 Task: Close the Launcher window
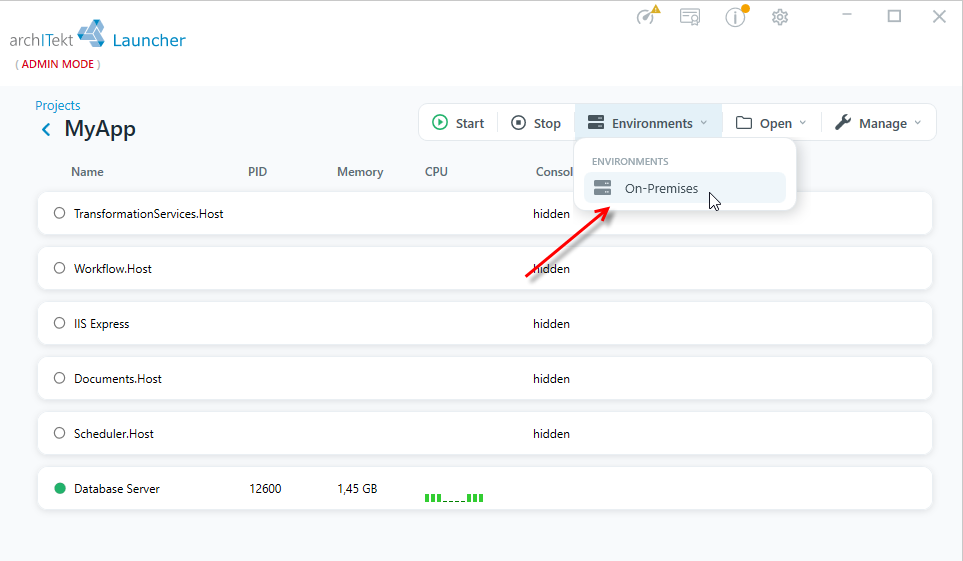pos(939,17)
